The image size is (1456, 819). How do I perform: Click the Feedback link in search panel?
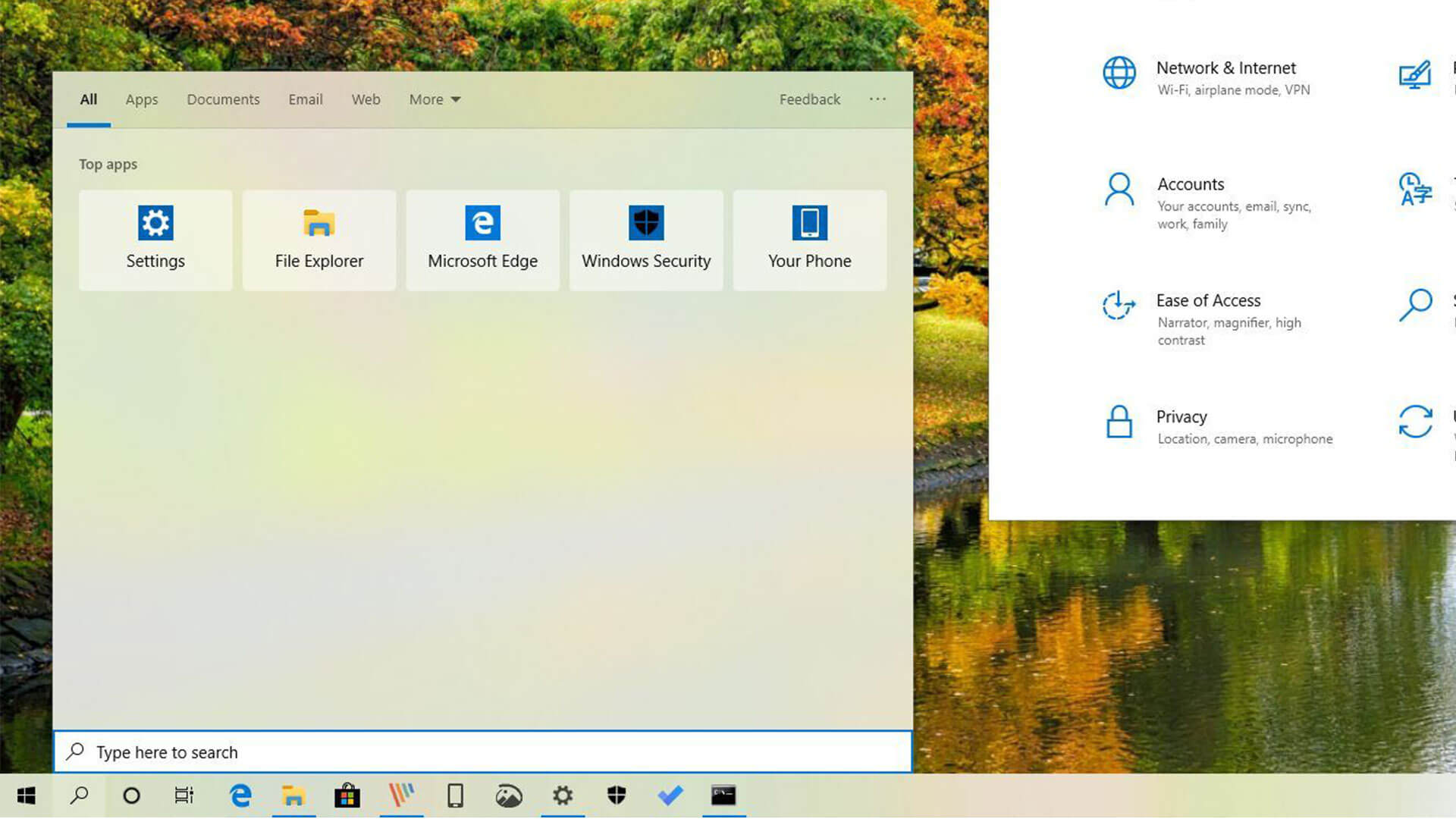pos(810,99)
